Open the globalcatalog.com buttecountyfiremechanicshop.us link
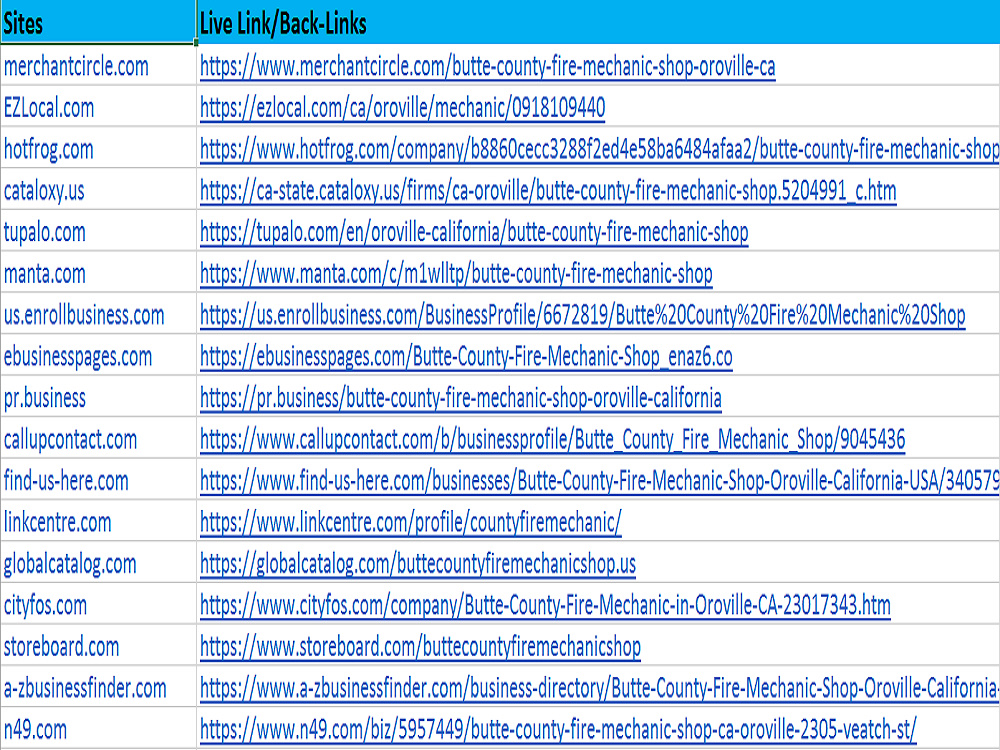 click(x=418, y=564)
